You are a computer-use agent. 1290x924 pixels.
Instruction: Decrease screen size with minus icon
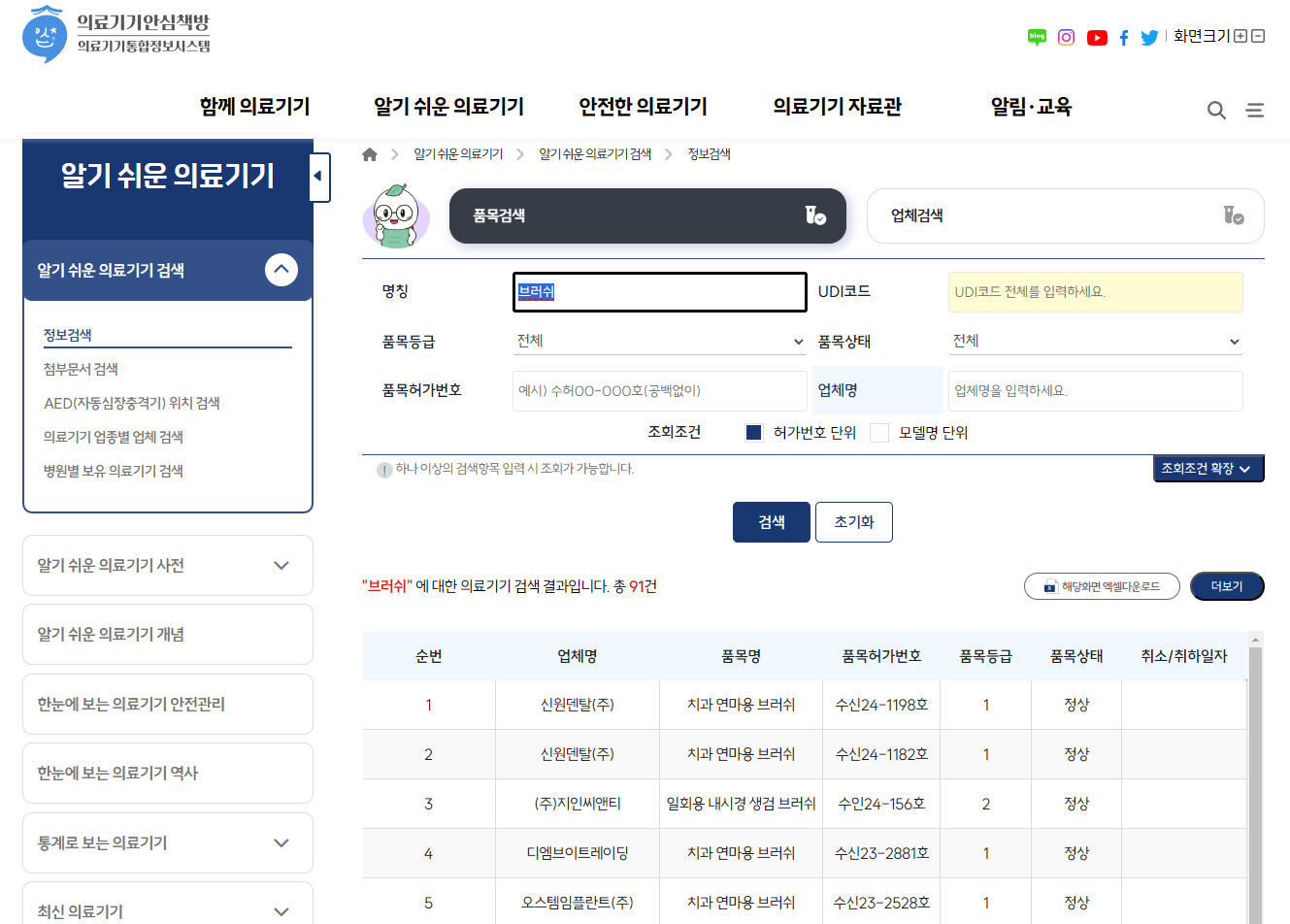1258,36
